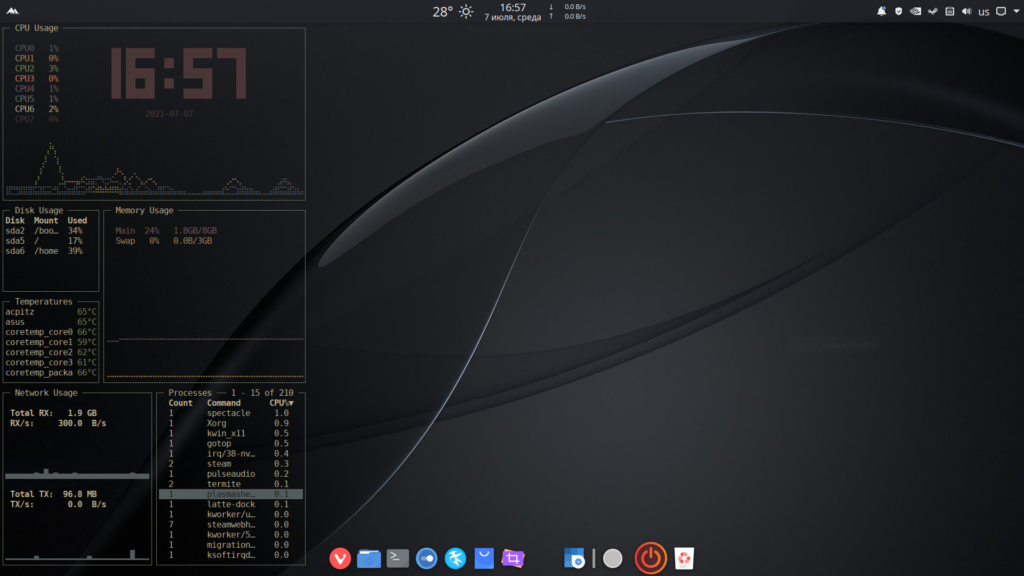Select the steamwebh.. process row
Screen dimensions: 1024x576
pyautogui.click(x=231, y=524)
